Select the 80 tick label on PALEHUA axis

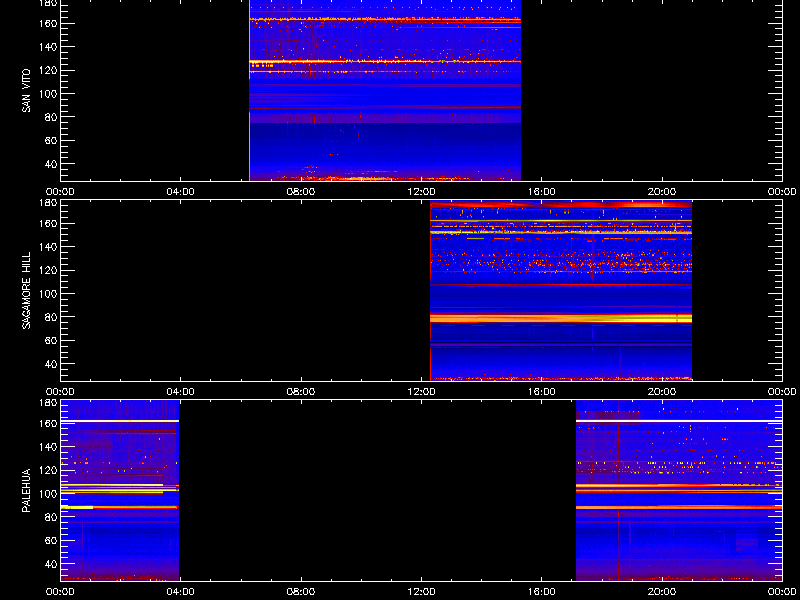click(x=51, y=517)
